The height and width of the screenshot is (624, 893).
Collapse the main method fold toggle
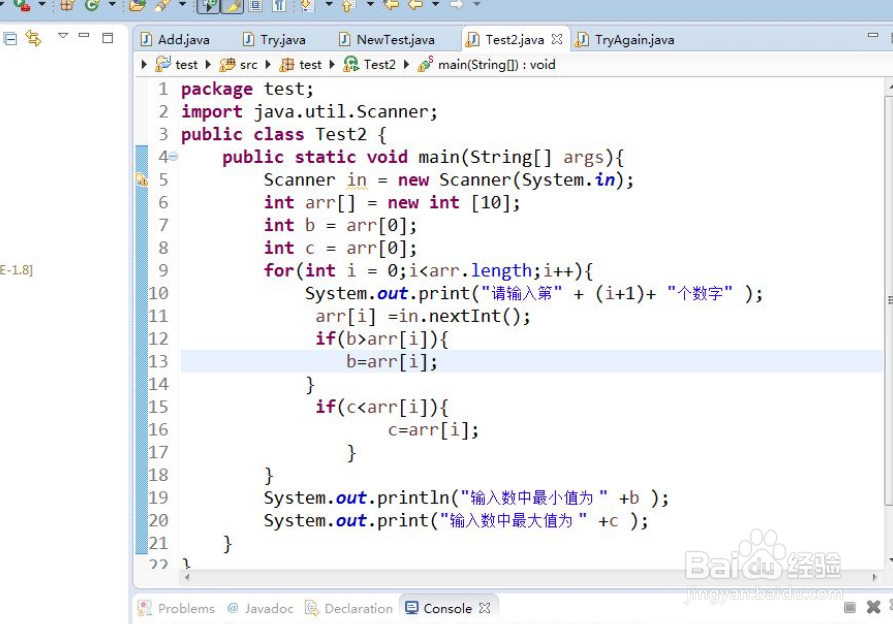coord(173,156)
